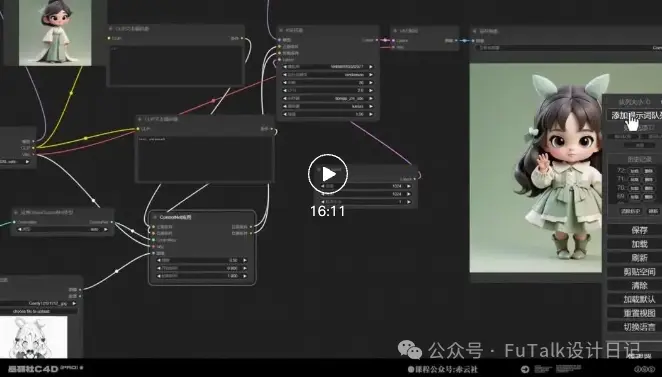662x377 pixels.
Task: Decrease ControlNet strength 0.50 with left arrow
Action: [159, 260]
